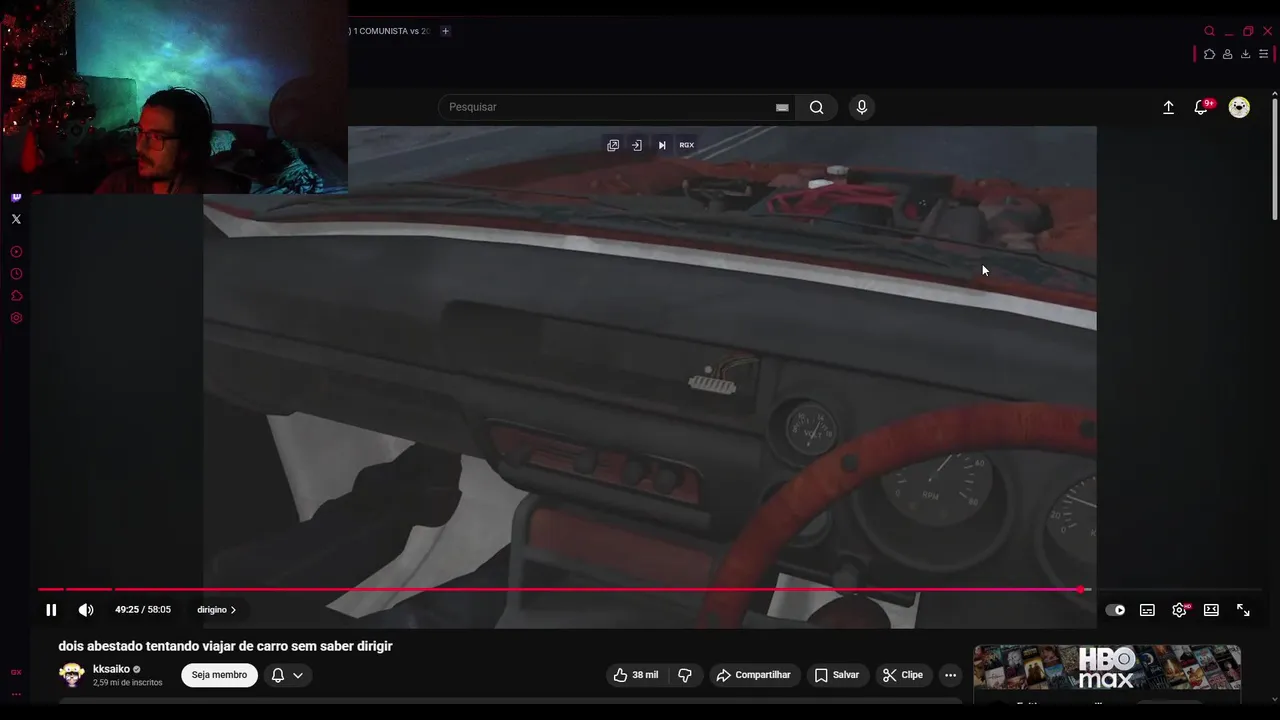This screenshot has height=720, width=1280.
Task: Enter fullscreen mode
Action: (1243, 610)
